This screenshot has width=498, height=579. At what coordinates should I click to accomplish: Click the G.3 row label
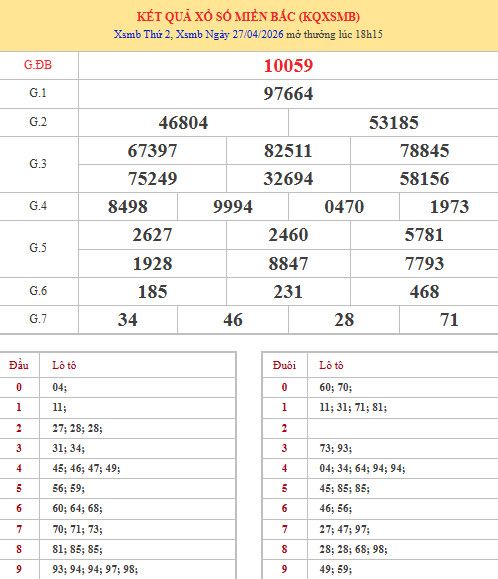click(38, 164)
